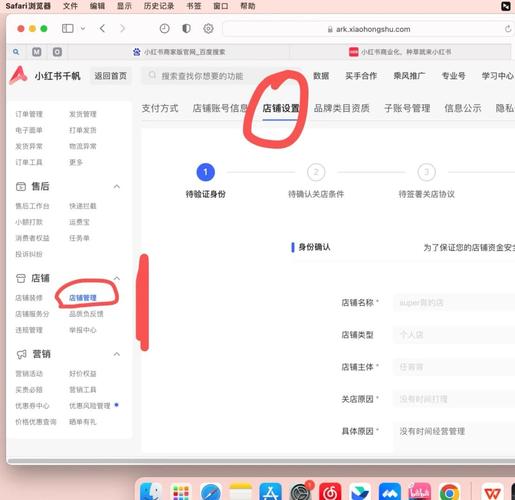Open the third pinned tab icon

click(57, 52)
